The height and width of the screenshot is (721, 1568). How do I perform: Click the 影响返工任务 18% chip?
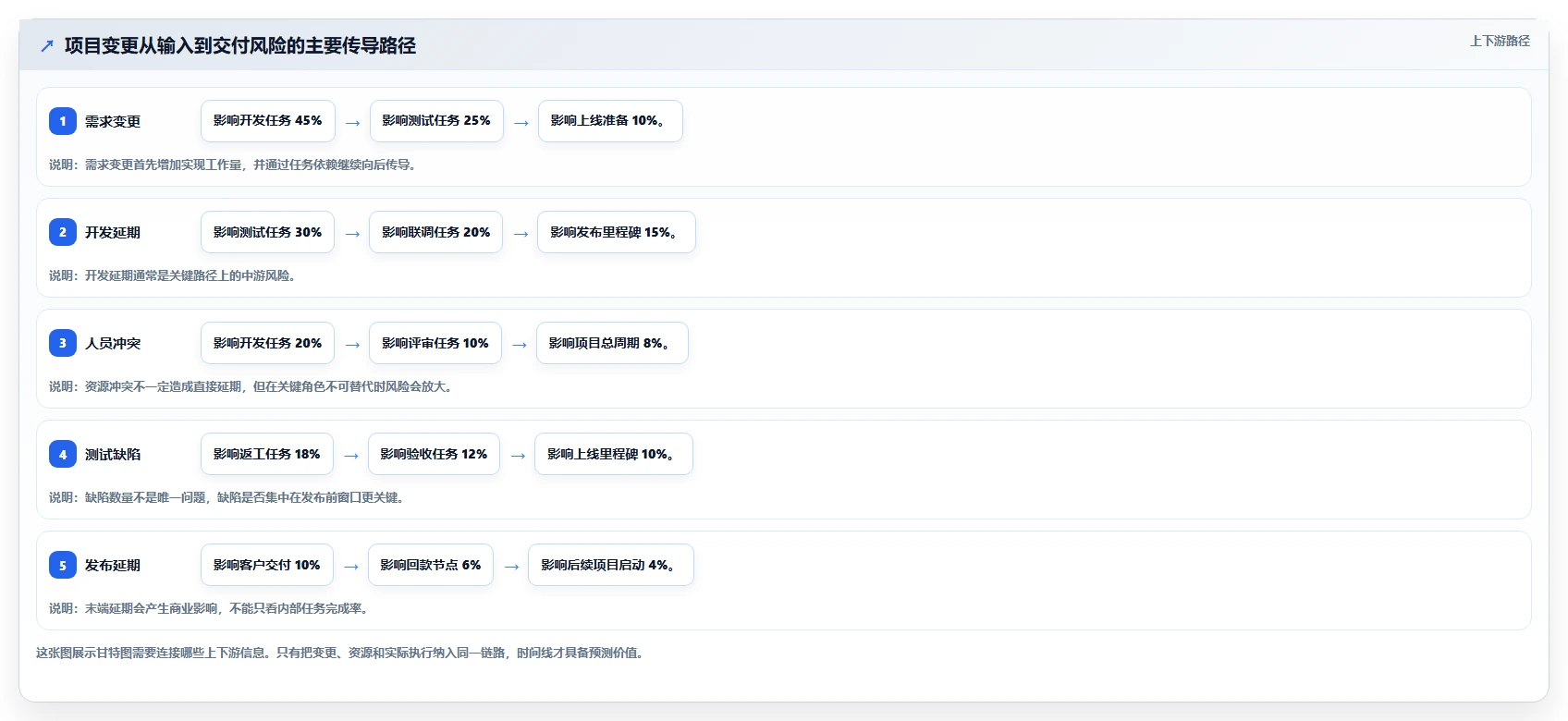click(x=267, y=454)
